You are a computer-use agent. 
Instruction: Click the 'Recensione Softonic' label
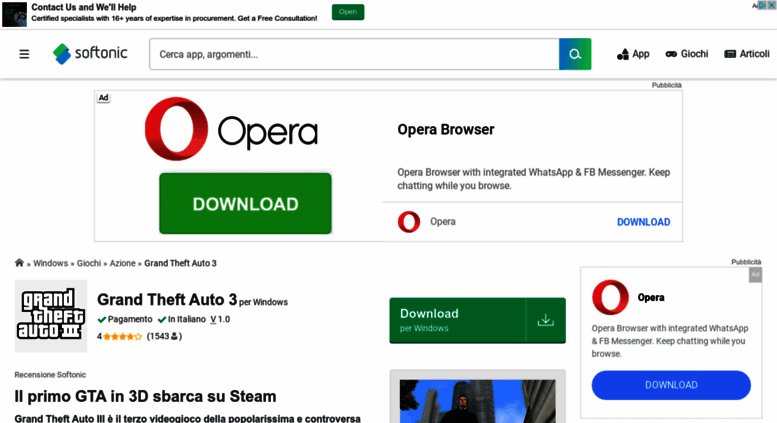[50, 374]
